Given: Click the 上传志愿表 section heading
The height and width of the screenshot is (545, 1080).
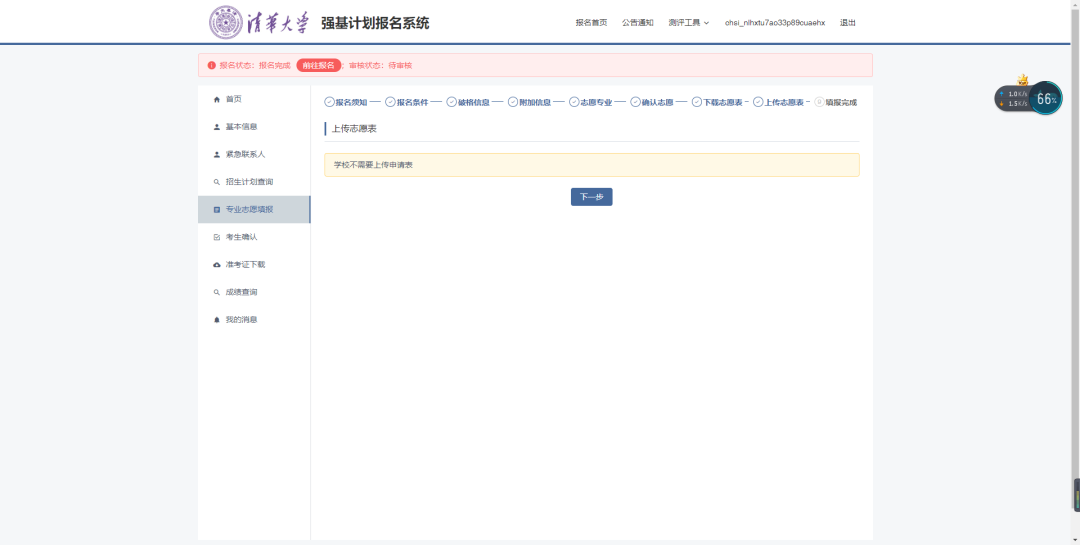Looking at the screenshot, I should (x=354, y=129).
